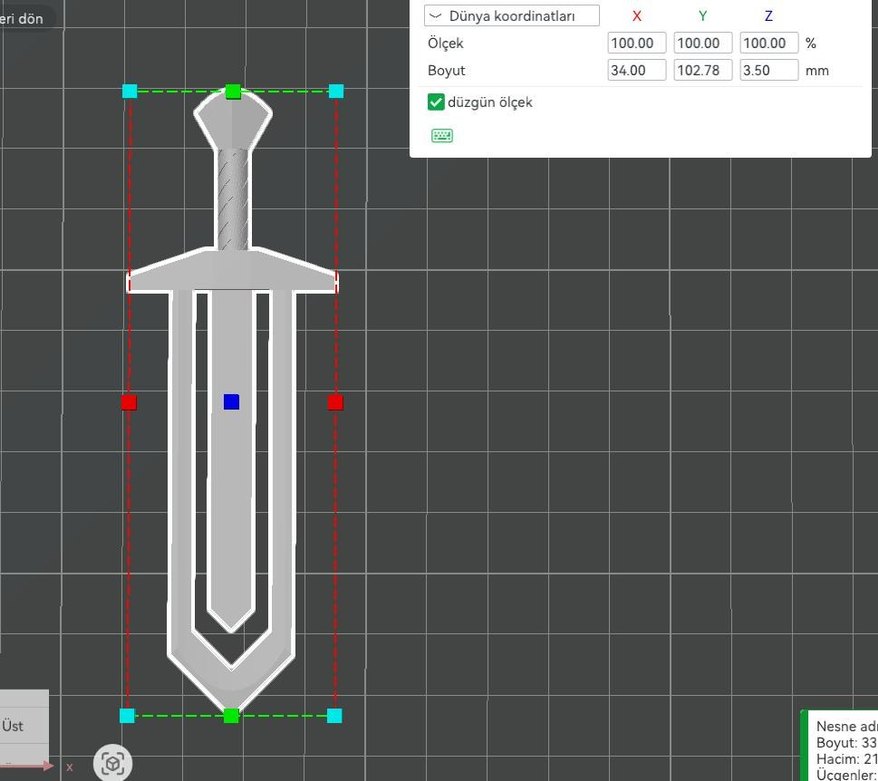Click the left red X-axis scale handle
Image resolution: width=878 pixels, height=781 pixels.
pyautogui.click(x=129, y=402)
